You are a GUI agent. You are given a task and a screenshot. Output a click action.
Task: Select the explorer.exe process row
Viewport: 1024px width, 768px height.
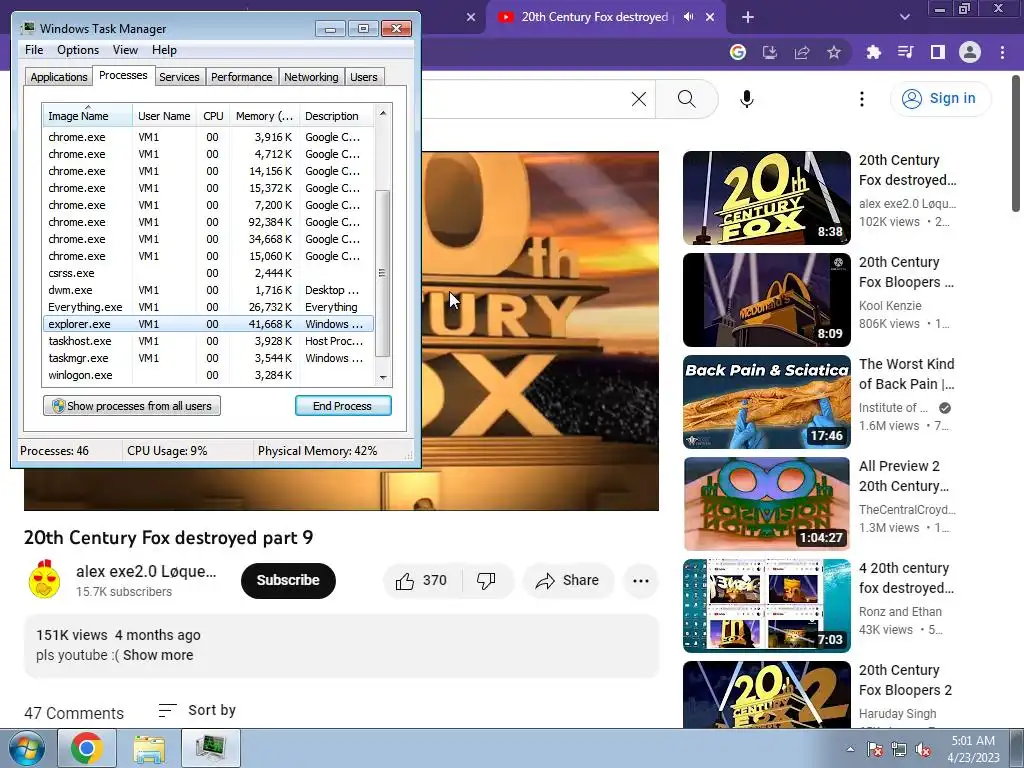click(x=208, y=324)
